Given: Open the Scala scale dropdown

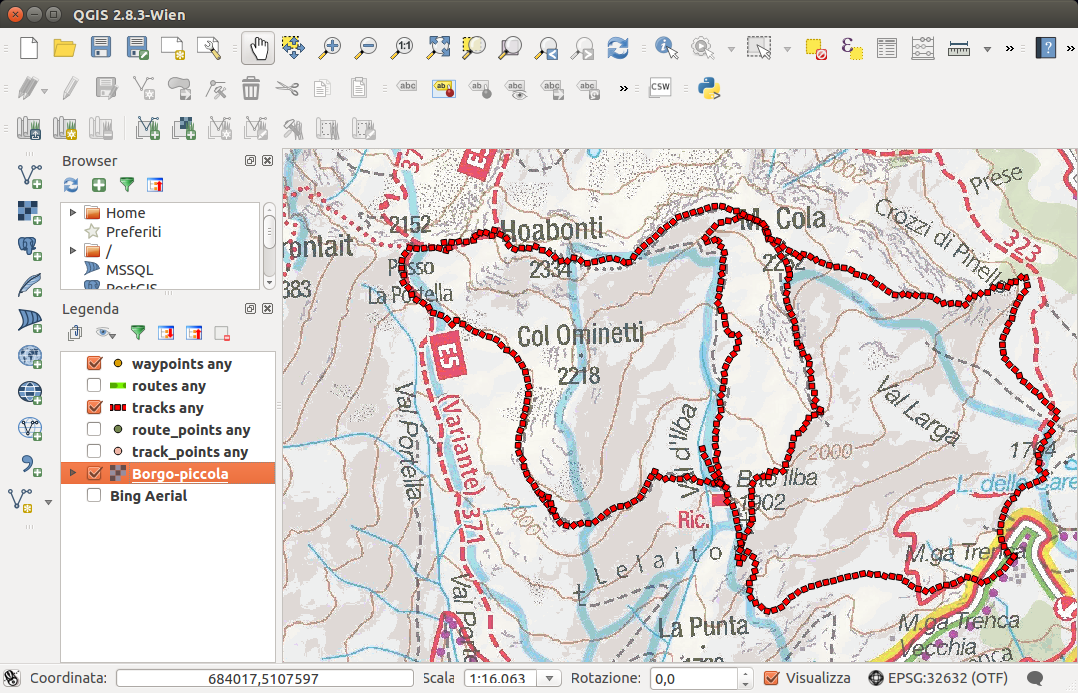Looking at the screenshot, I should (548, 679).
